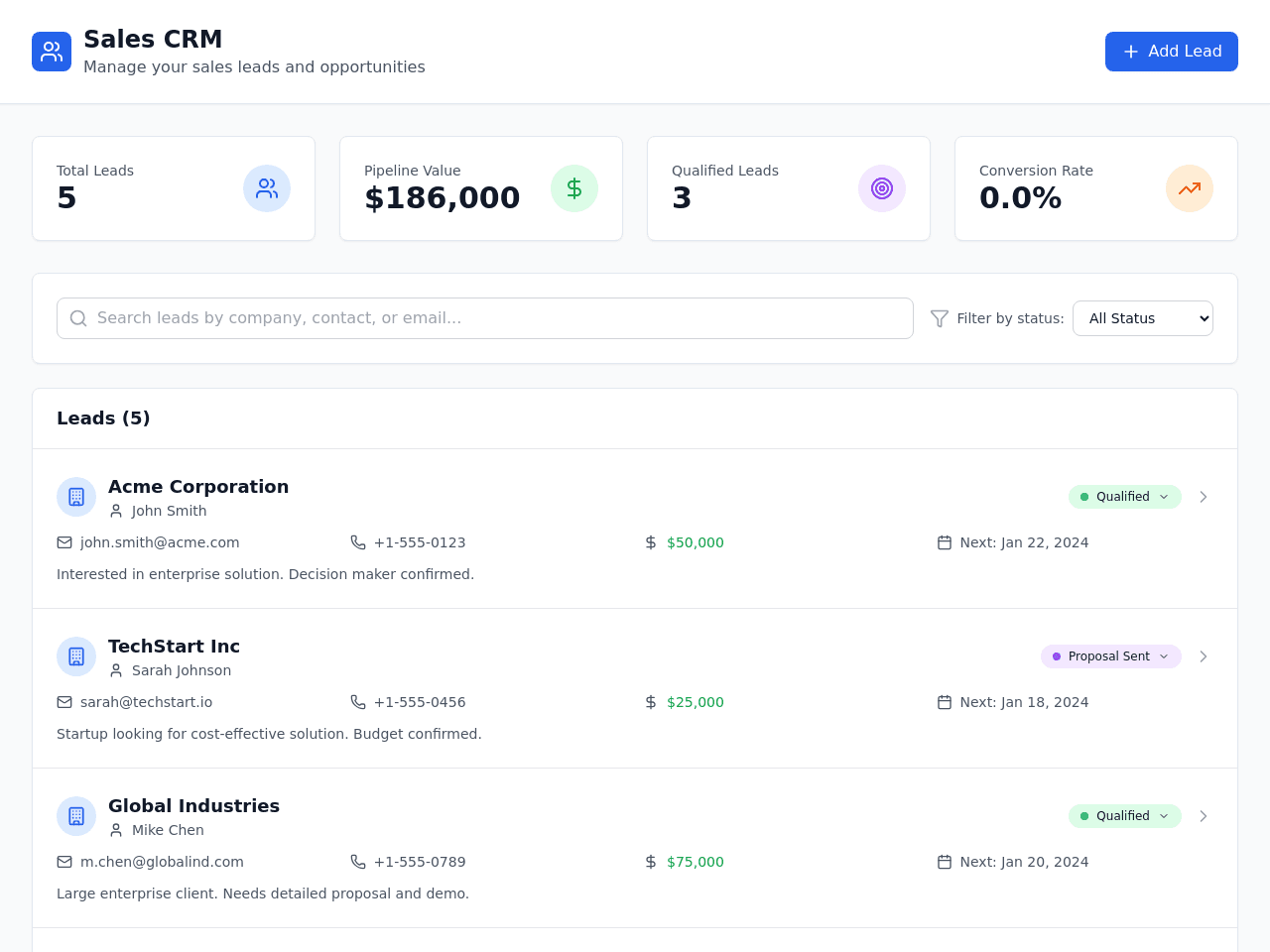Click the Qualified Leads target icon
The height and width of the screenshot is (952, 1270).
[882, 188]
